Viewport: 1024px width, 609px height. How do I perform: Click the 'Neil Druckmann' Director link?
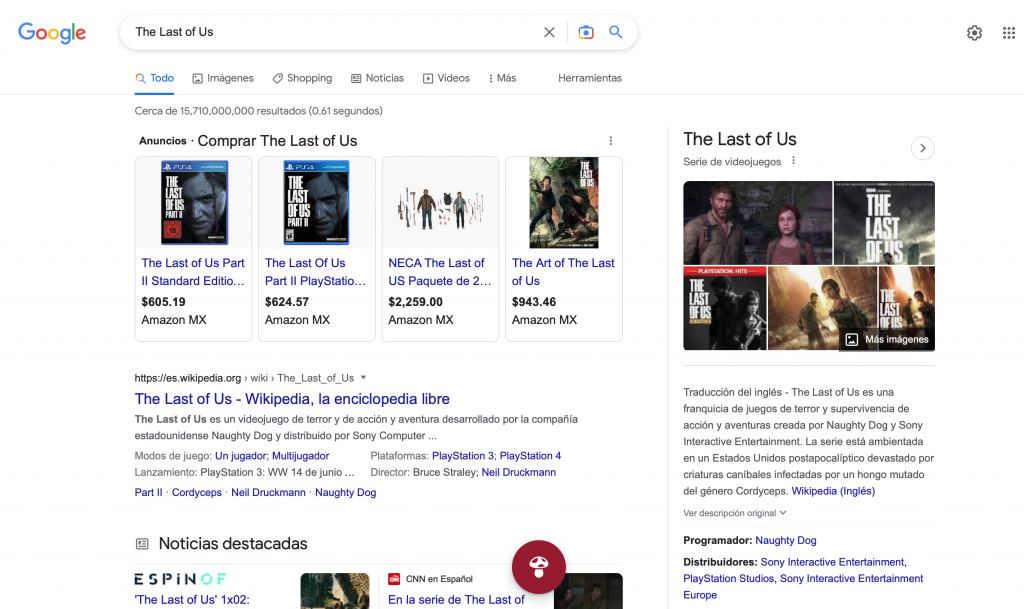(x=519, y=472)
